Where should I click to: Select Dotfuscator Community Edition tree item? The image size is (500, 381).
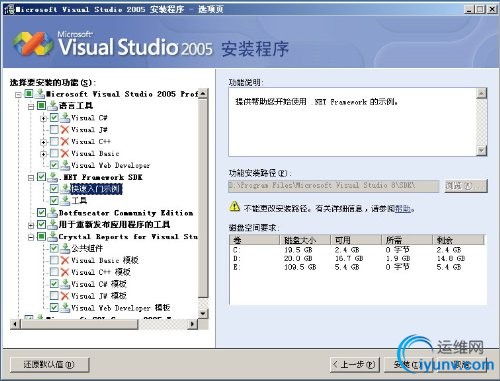pos(126,213)
